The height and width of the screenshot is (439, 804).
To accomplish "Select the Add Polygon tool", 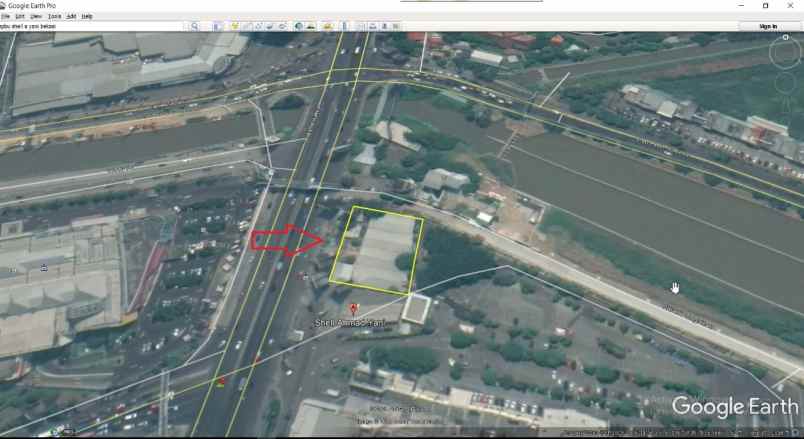I will click(x=246, y=26).
